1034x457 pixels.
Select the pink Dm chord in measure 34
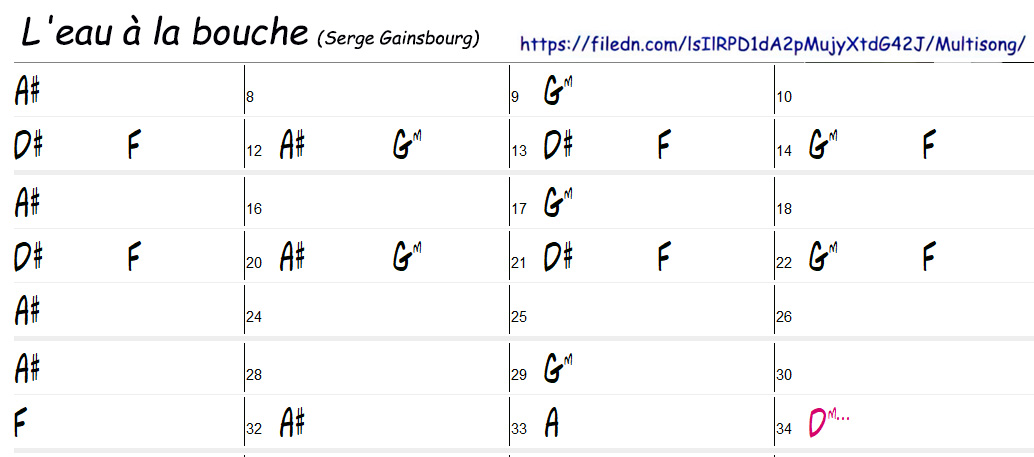pos(826,423)
